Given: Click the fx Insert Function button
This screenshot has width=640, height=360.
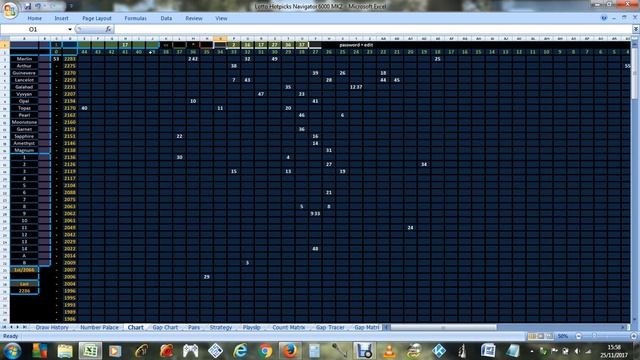Looking at the screenshot, I should [x=108, y=29].
